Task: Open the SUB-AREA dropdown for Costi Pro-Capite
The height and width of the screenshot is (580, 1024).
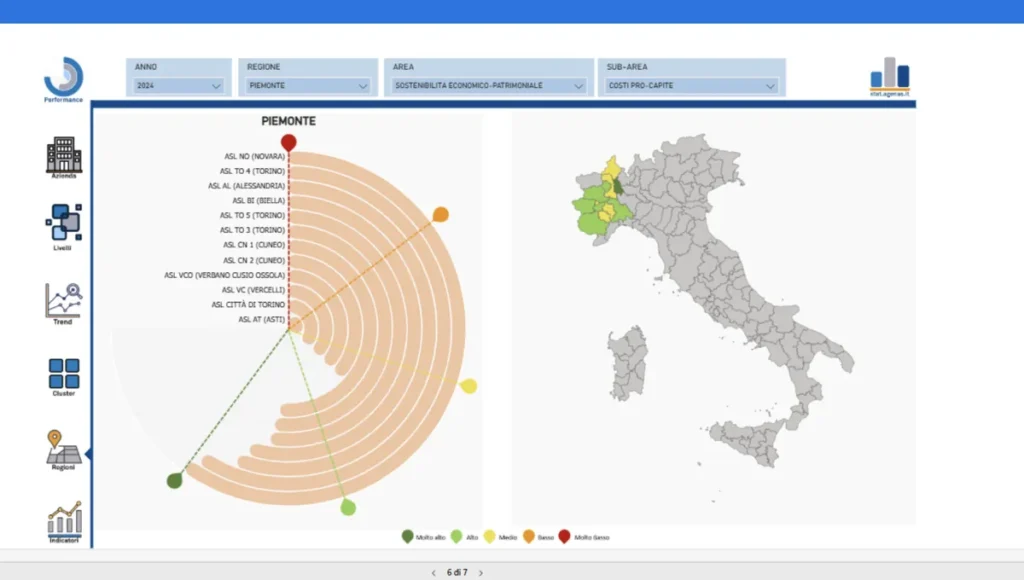Action: point(691,85)
